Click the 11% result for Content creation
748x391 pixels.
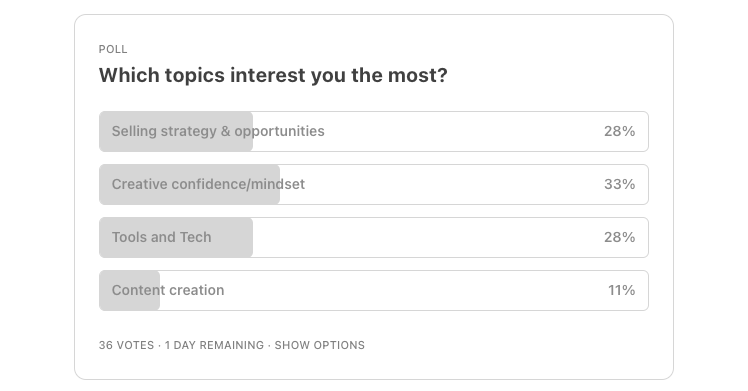click(621, 290)
